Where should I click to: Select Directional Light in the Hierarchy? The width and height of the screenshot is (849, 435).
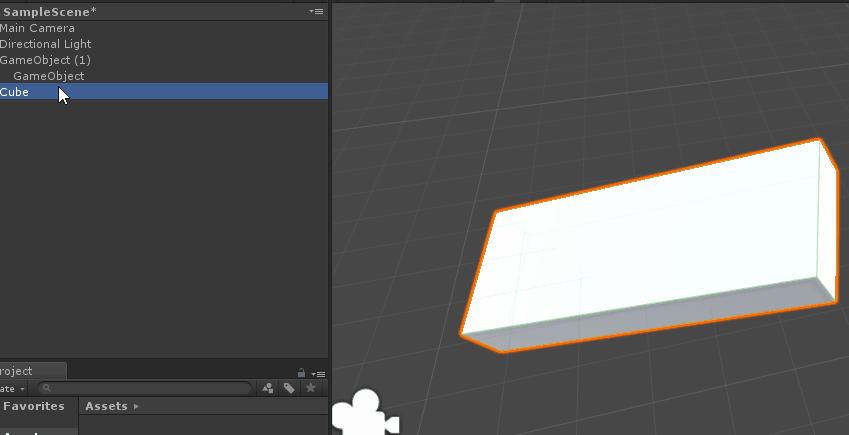pos(164,44)
